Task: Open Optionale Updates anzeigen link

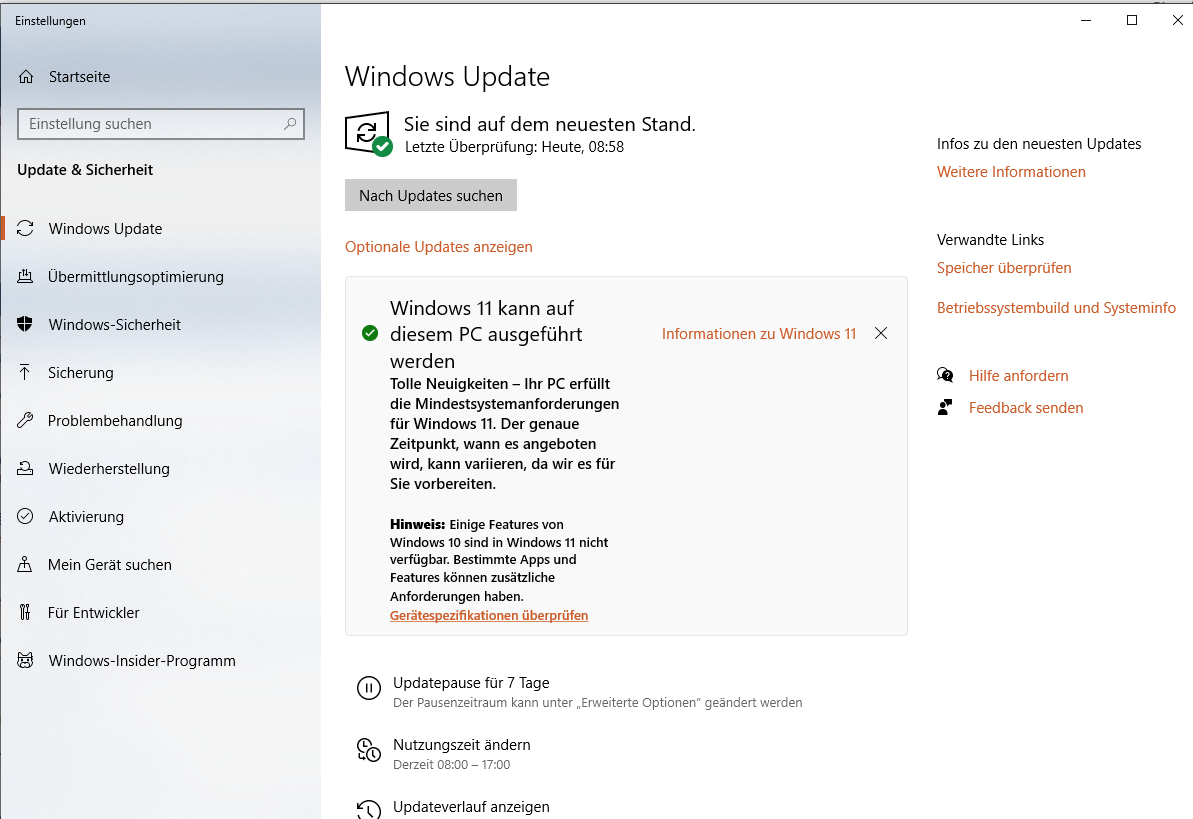Action: [x=438, y=247]
